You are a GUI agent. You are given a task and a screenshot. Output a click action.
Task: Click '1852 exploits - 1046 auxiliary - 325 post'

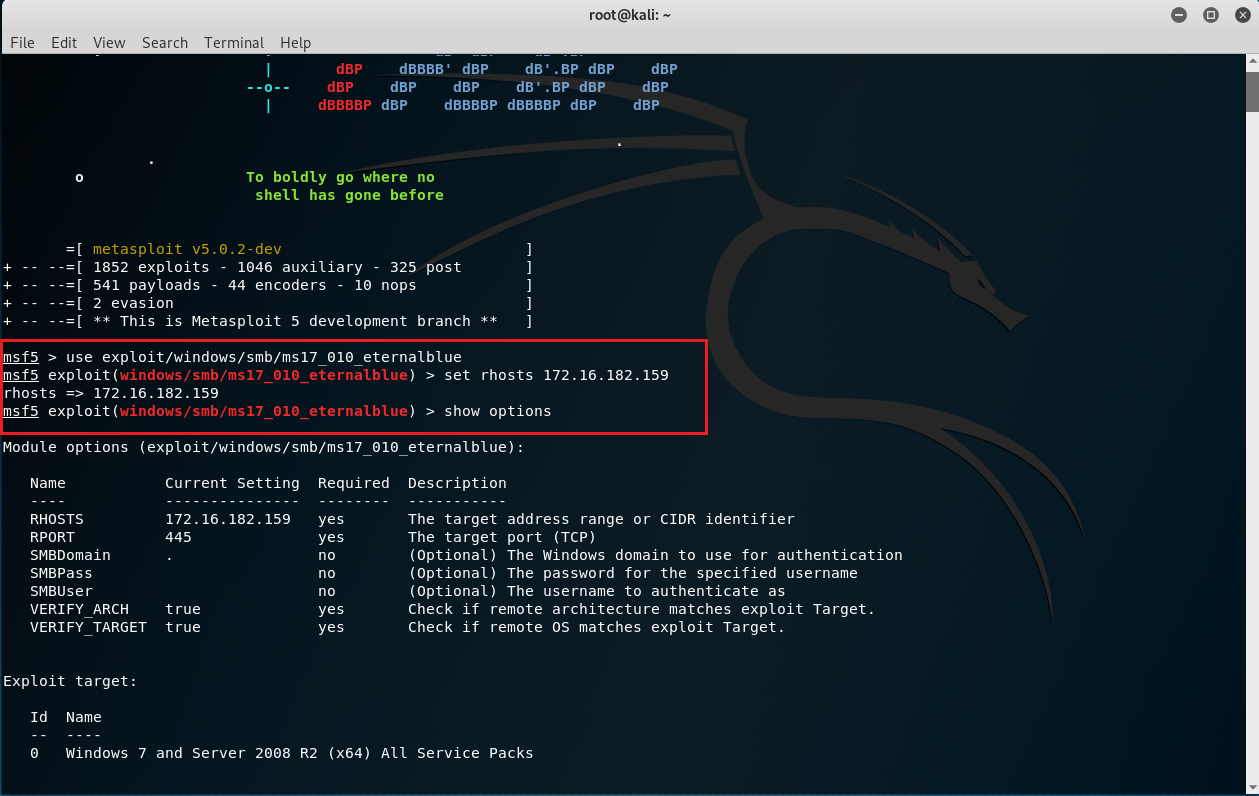[277, 267]
